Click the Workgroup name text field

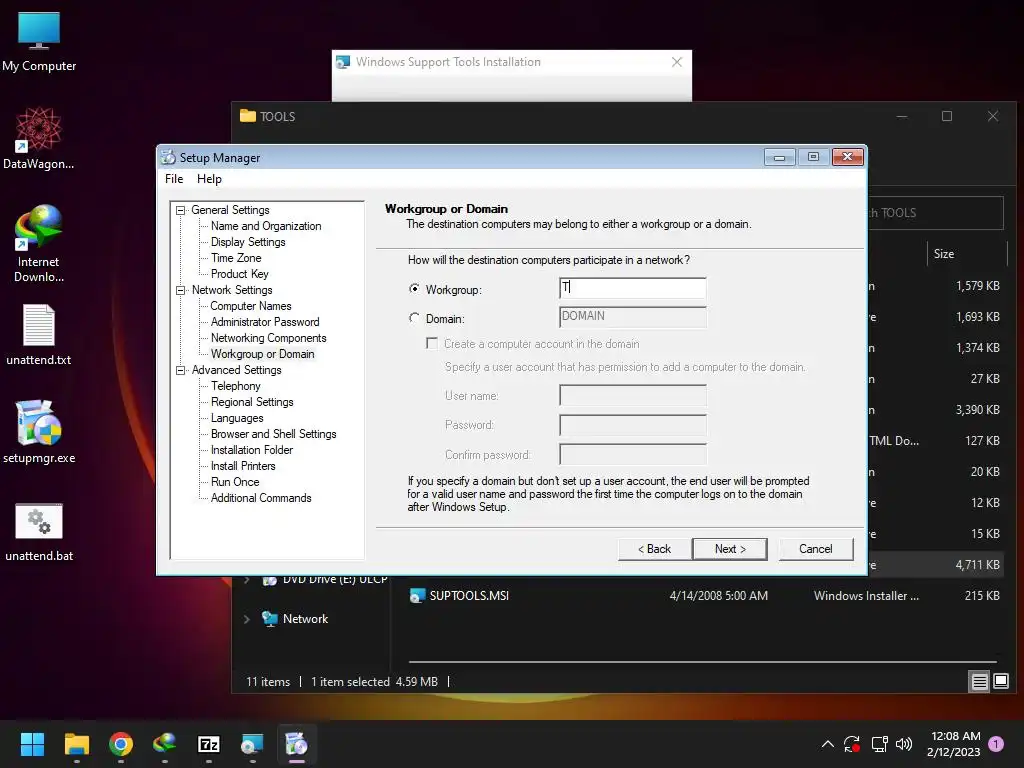[x=633, y=288]
